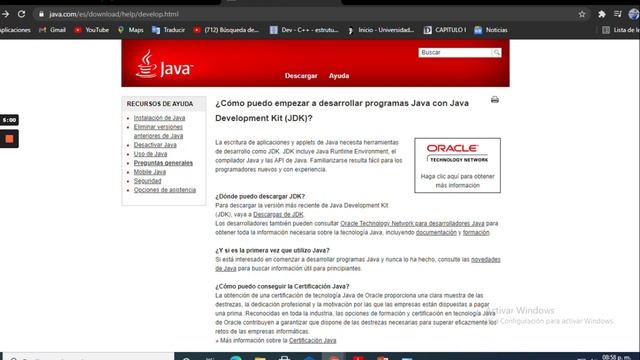Print the page with the printer icon

click(x=495, y=100)
